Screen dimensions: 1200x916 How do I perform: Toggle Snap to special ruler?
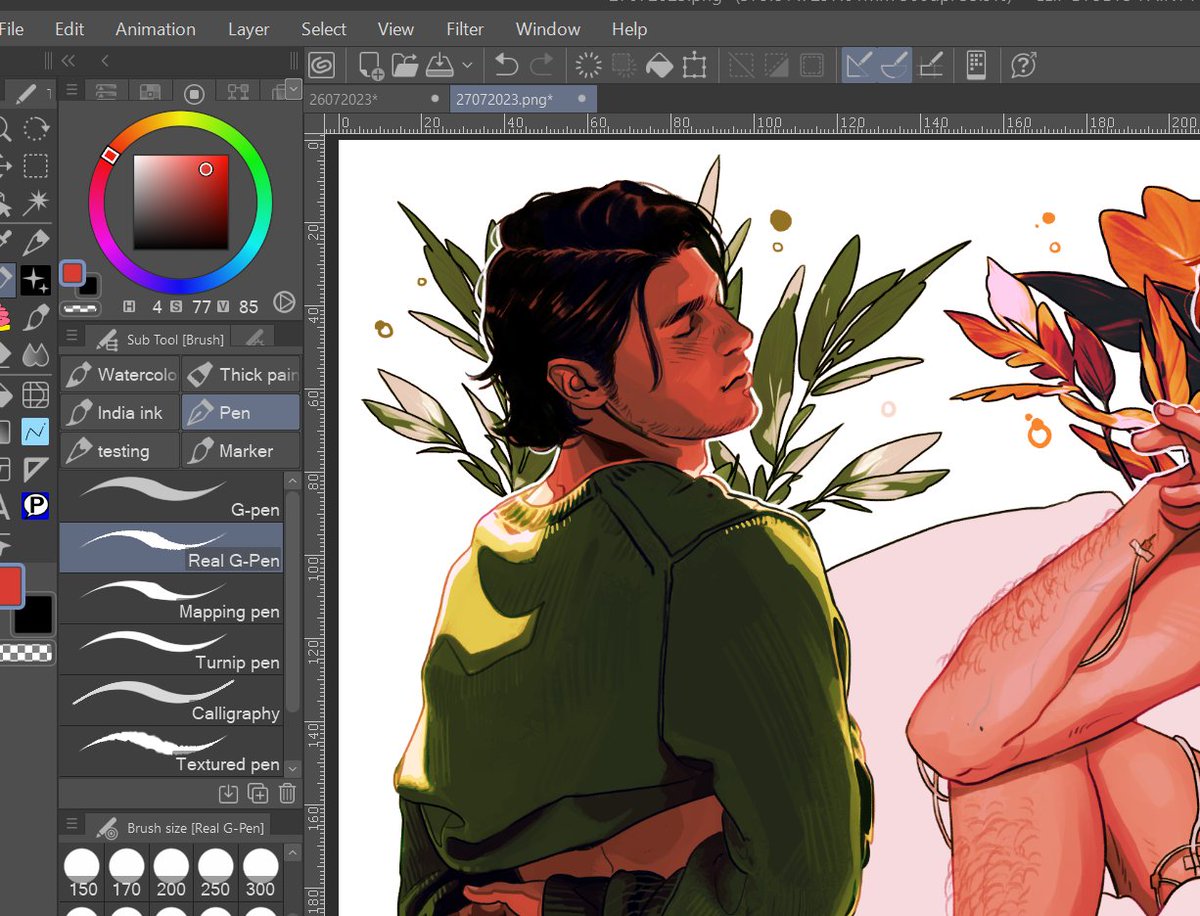(894, 66)
